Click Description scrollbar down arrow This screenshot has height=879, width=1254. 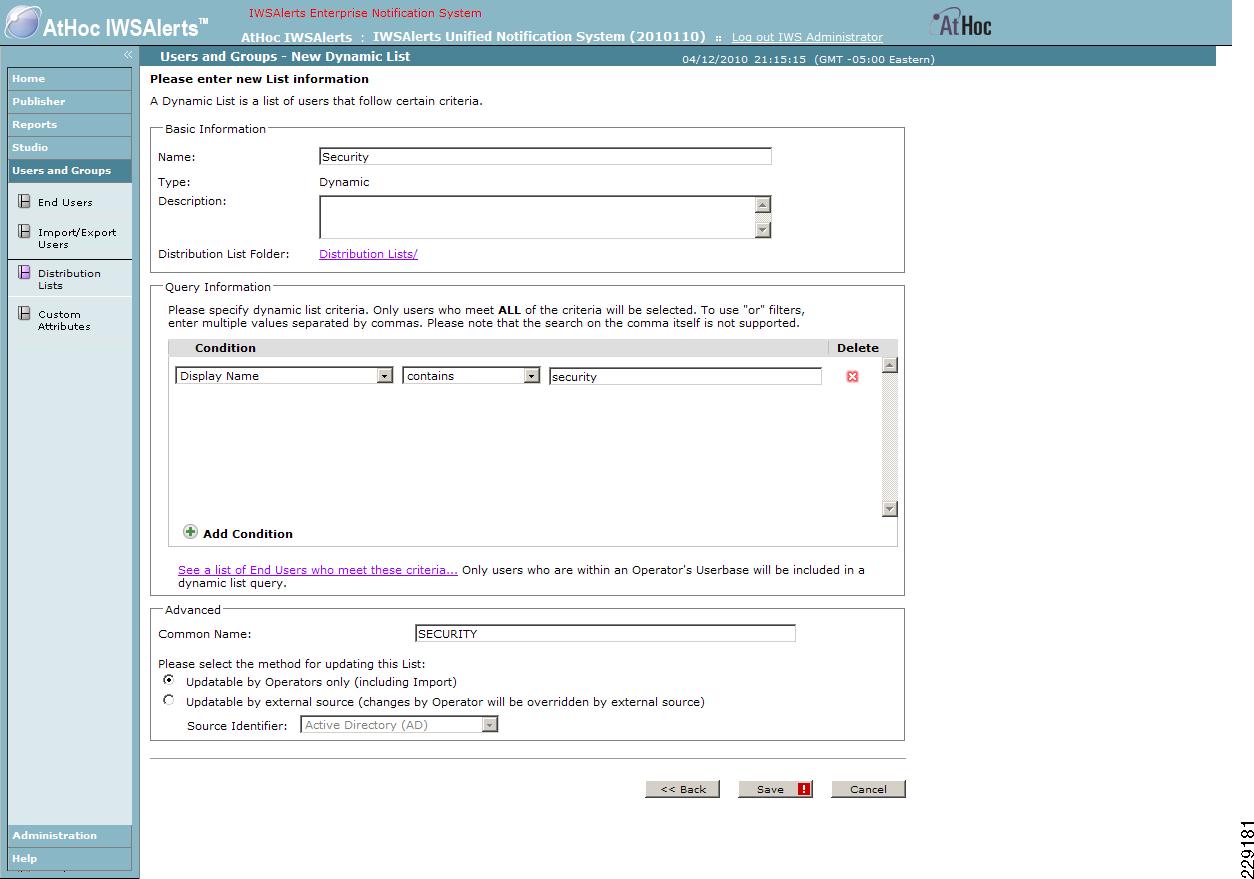(763, 229)
